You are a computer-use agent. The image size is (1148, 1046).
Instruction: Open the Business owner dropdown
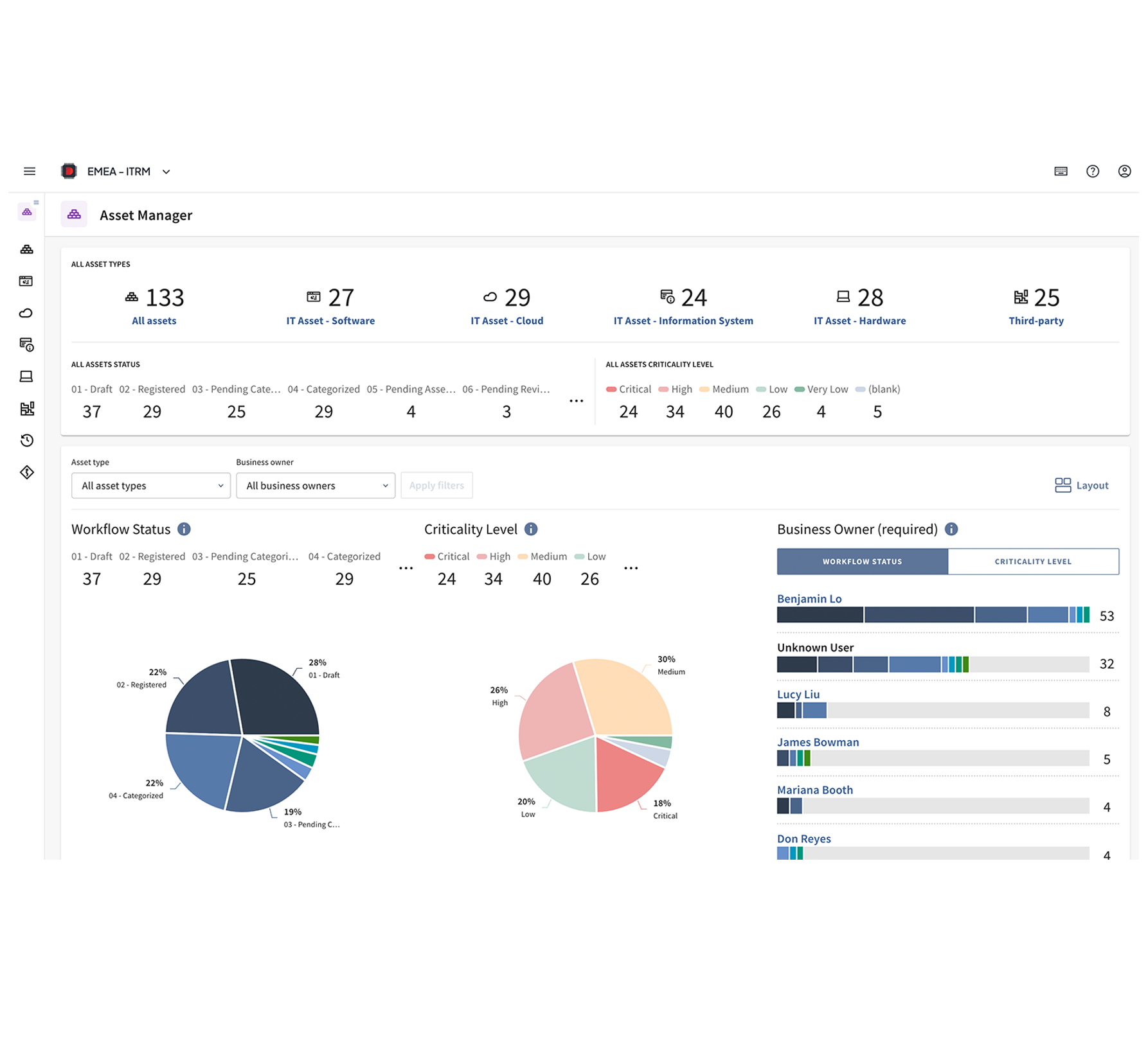pyautogui.click(x=315, y=486)
